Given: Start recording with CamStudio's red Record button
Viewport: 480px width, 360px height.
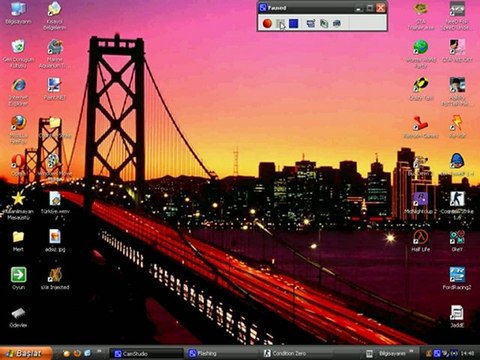Looking at the screenshot, I should pyautogui.click(x=267, y=23).
